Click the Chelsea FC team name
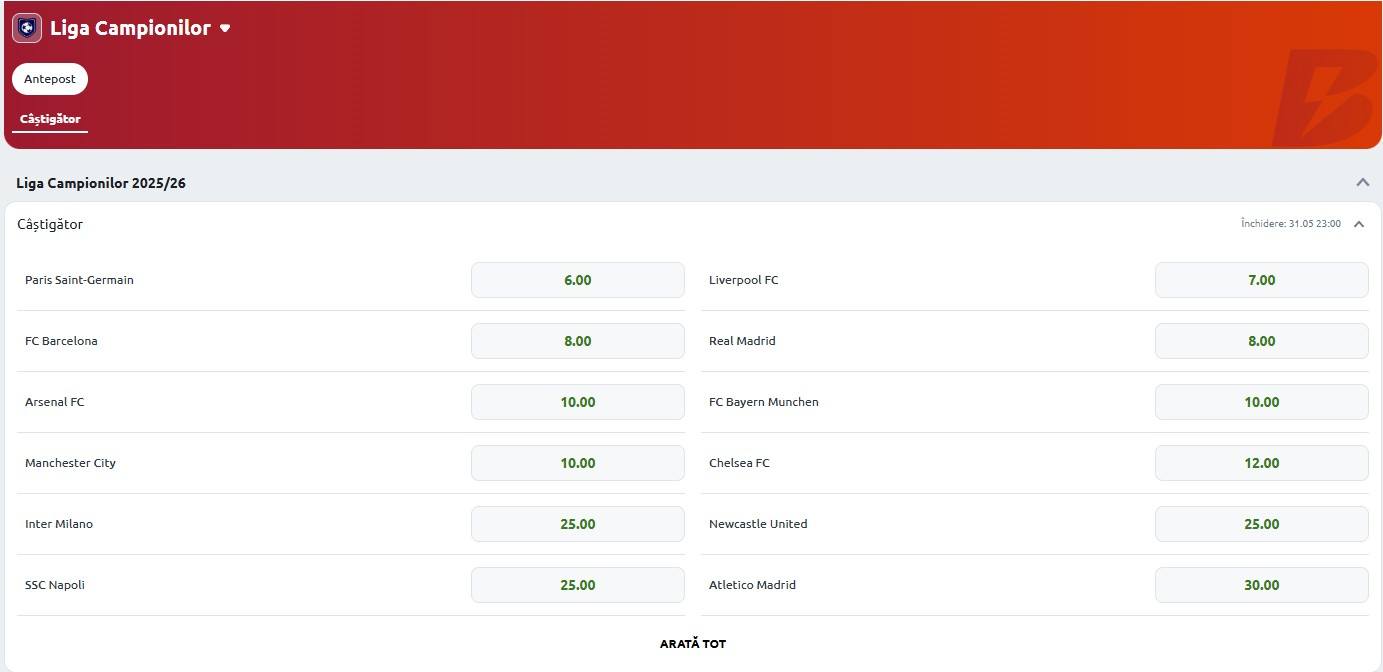 (x=739, y=463)
